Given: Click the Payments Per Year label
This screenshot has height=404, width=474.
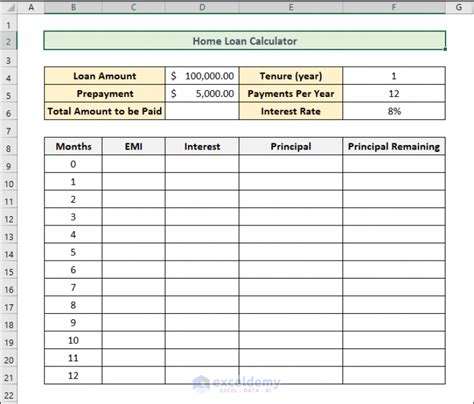Looking at the screenshot, I should click(x=291, y=94).
